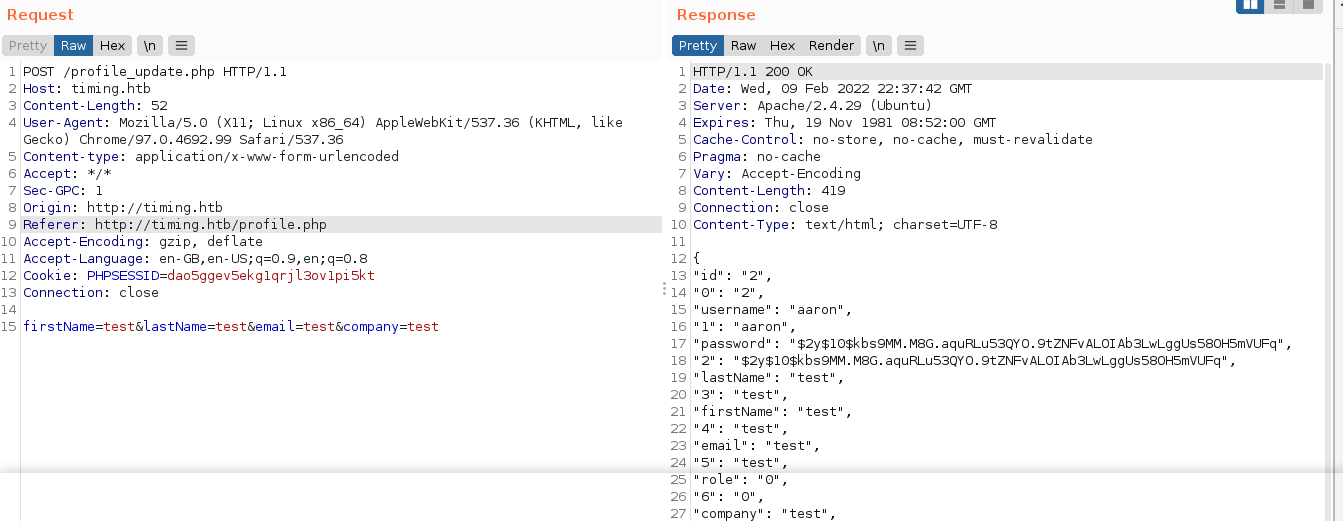This screenshot has height=521, width=1343.
Task: Toggle non-printable \n characters in Response
Action: click(879, 45)
